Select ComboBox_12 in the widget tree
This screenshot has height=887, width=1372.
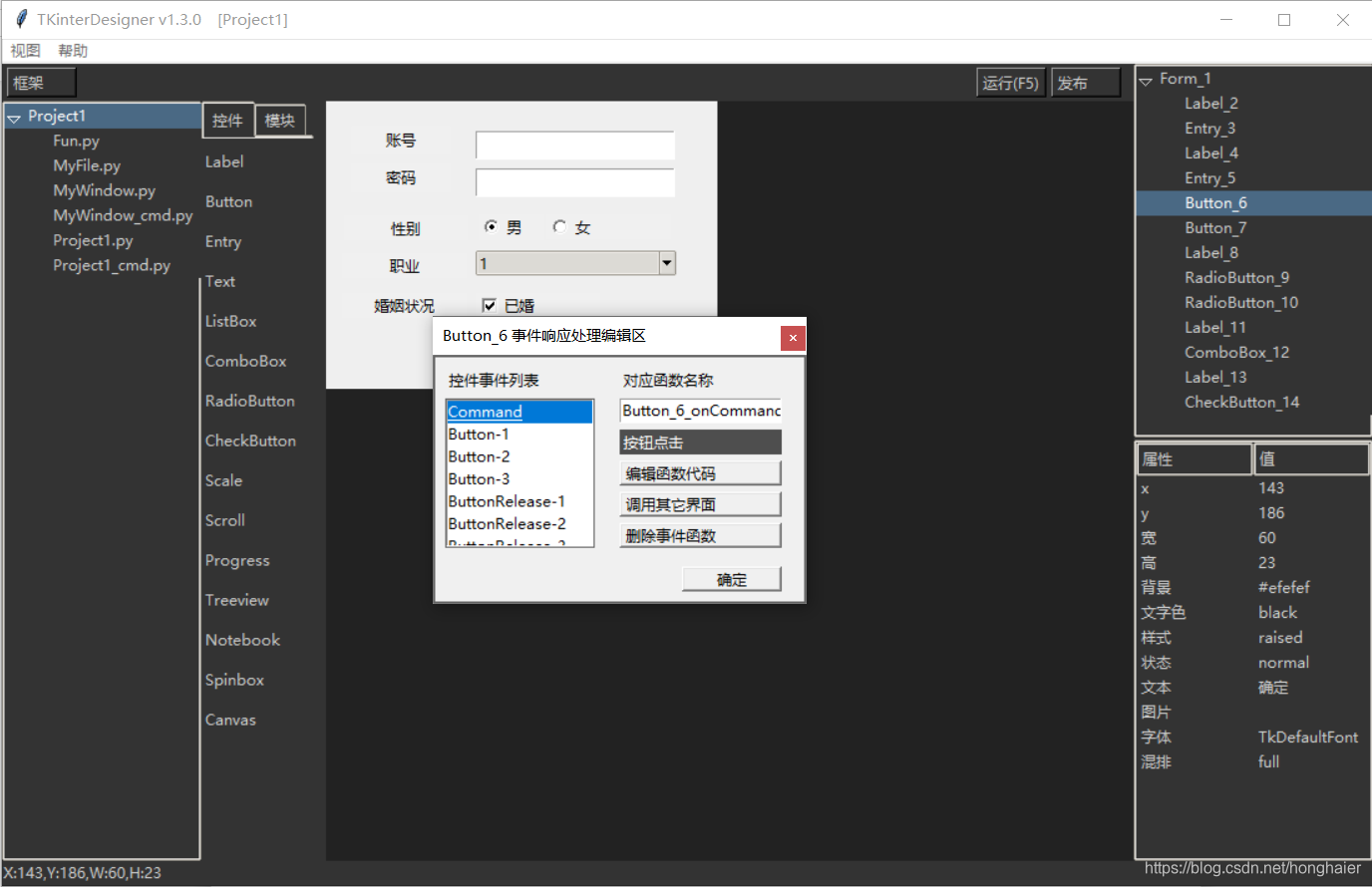tap(1236, 353)
